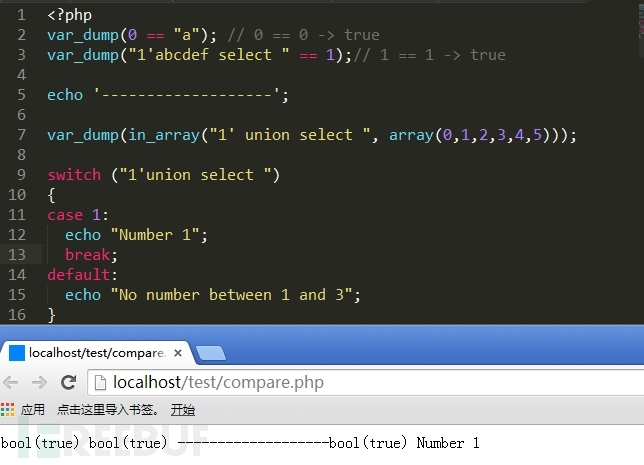
Task: Click the case 1 statement
Action: pos(78,215)
